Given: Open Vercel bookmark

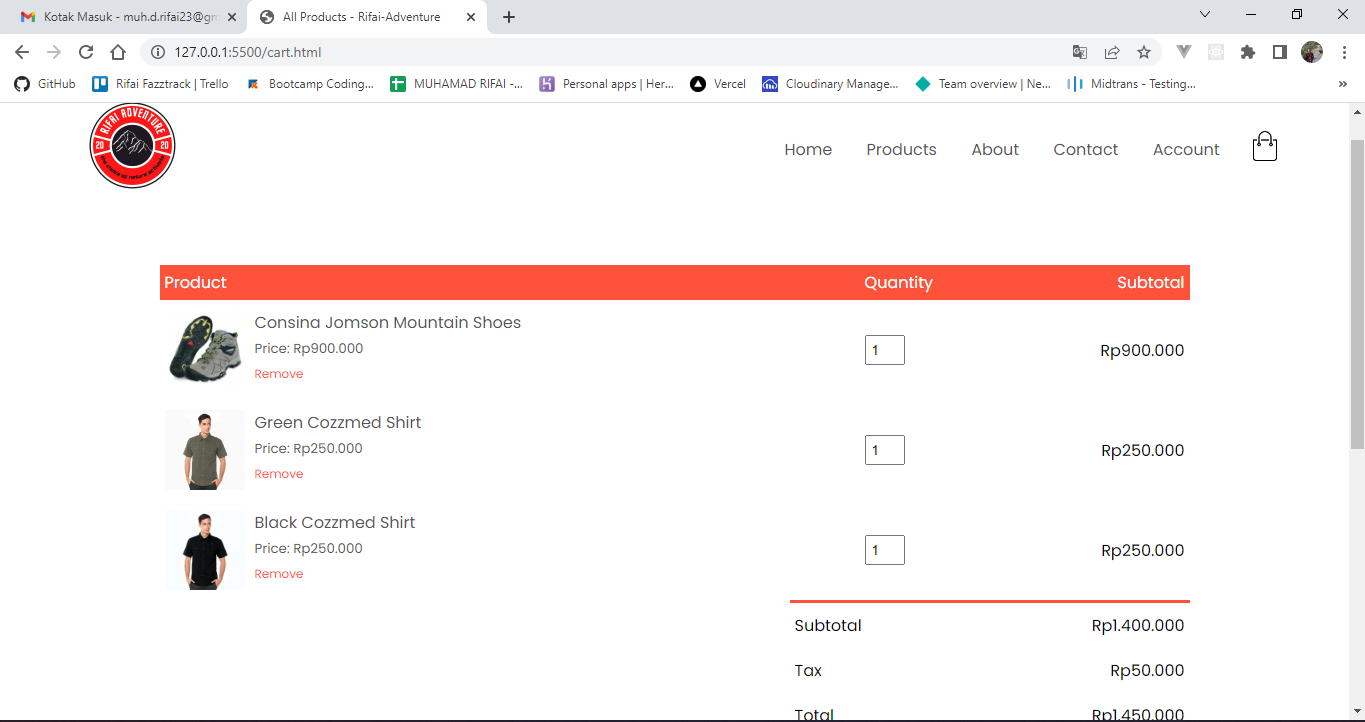Looking at the screenshot, I should click(x=718, y=84).
